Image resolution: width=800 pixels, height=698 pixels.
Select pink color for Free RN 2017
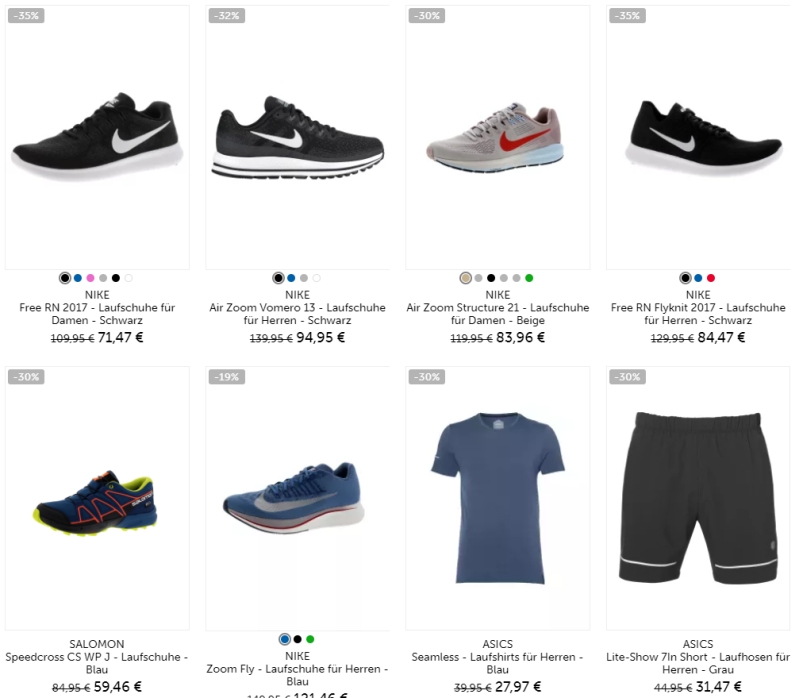pos(90,278)
